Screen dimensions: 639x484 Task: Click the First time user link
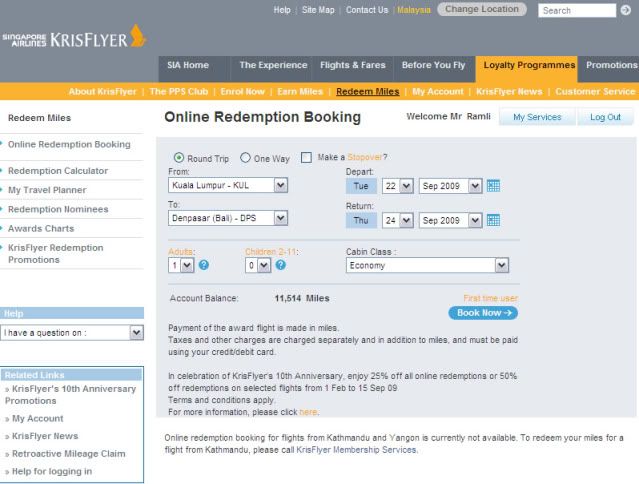pos(490,298)
